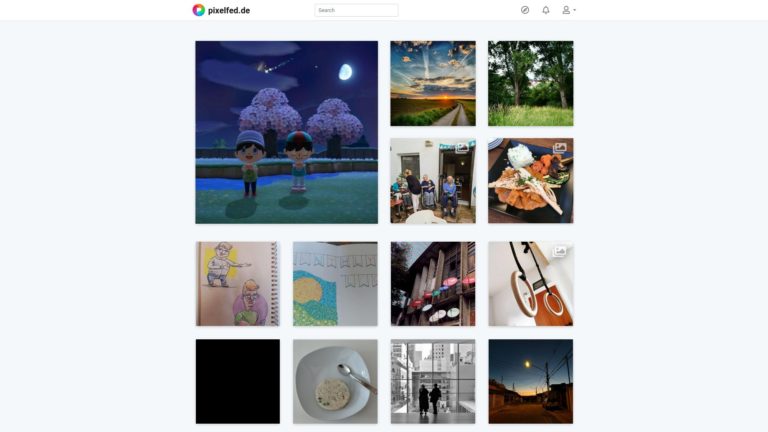Open the solid black image post

238,382
